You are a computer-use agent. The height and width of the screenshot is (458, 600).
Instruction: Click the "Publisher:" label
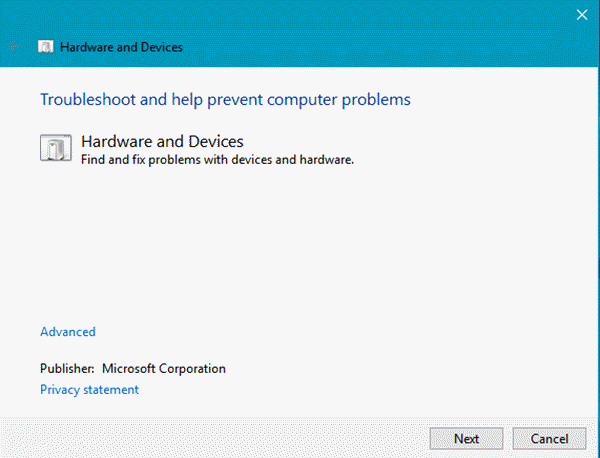click(67, 369)
